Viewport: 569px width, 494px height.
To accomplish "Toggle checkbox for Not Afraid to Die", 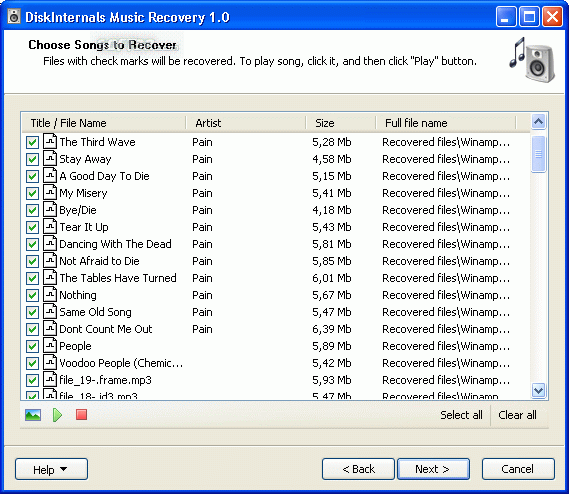I will coord(32,261).
